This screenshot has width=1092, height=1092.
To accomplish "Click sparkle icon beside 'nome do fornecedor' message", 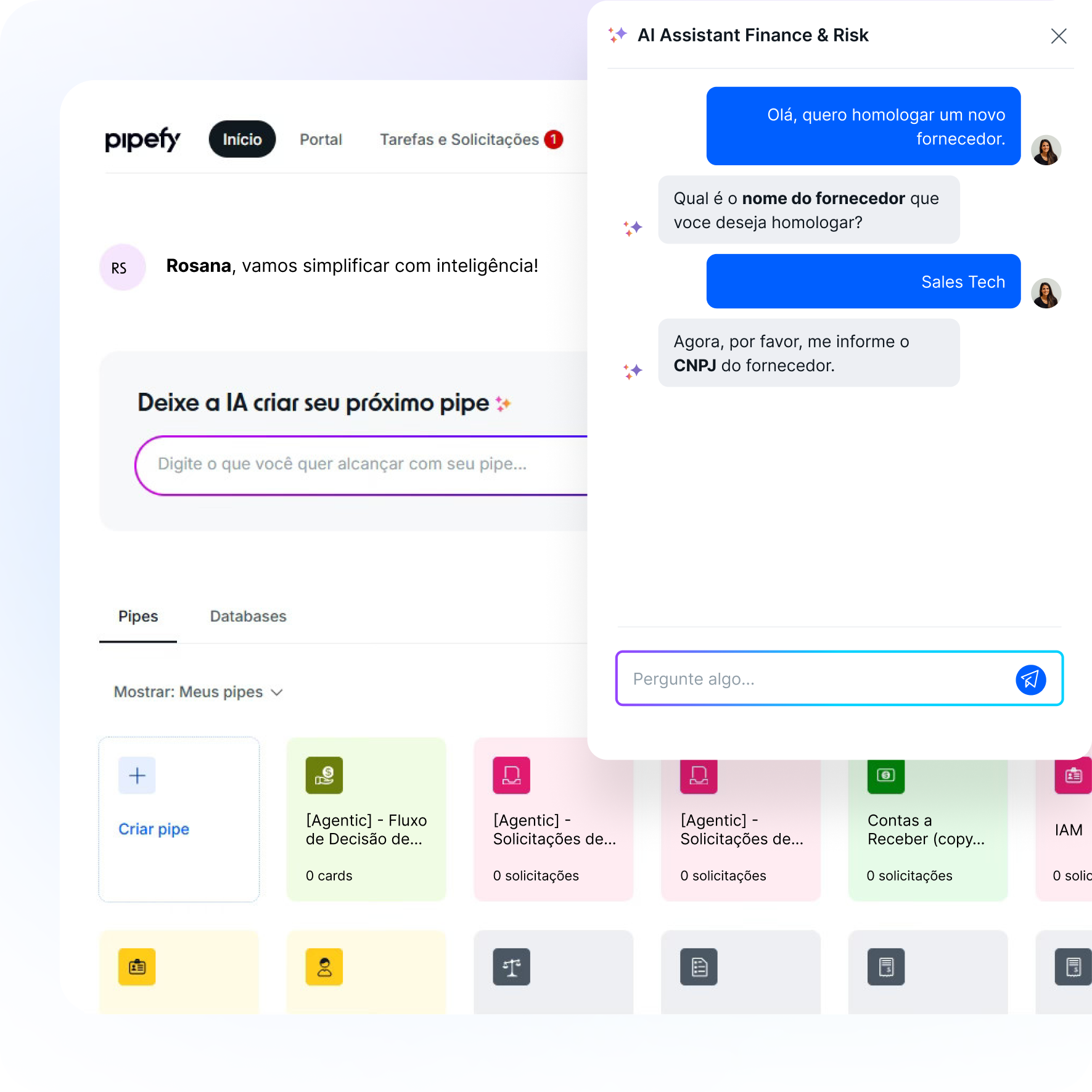I will (x=633, y=228).
